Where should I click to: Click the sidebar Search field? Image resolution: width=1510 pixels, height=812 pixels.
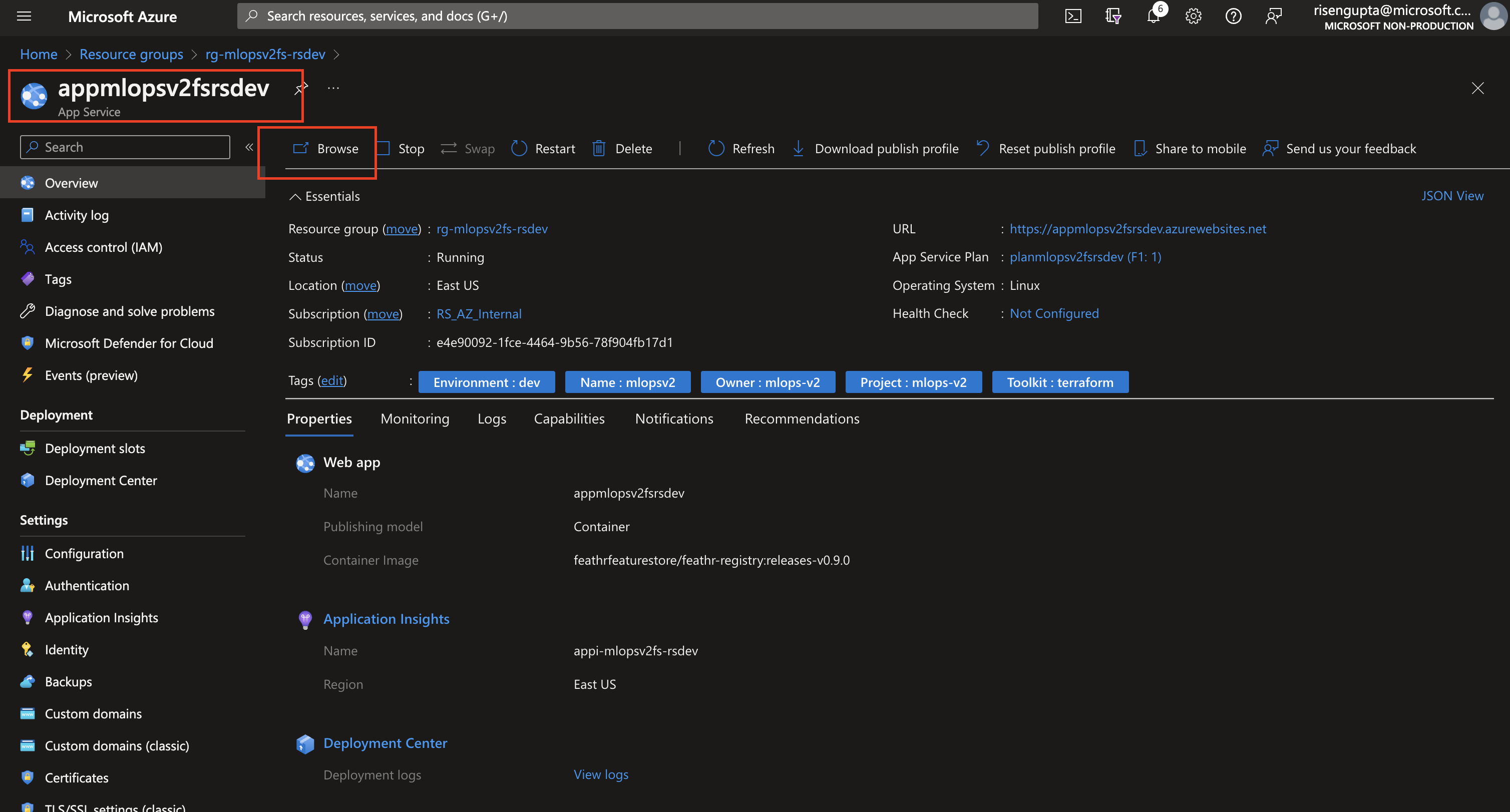click(x=125, y=147)
